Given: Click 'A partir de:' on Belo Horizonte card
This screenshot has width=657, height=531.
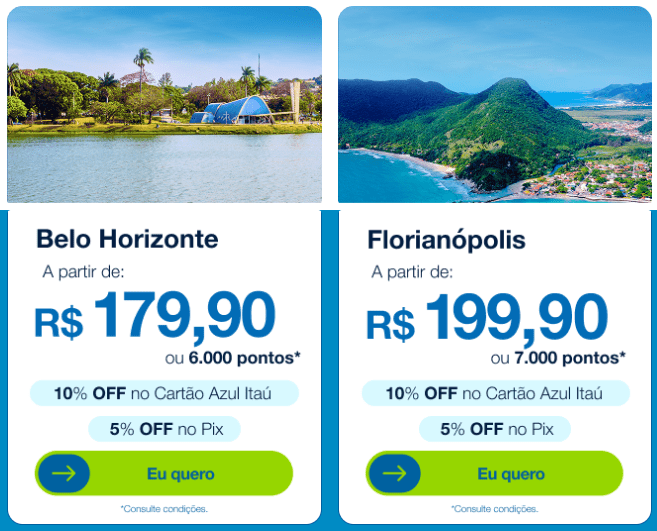Looking at the screenshot, I should (x=84, y=271).
